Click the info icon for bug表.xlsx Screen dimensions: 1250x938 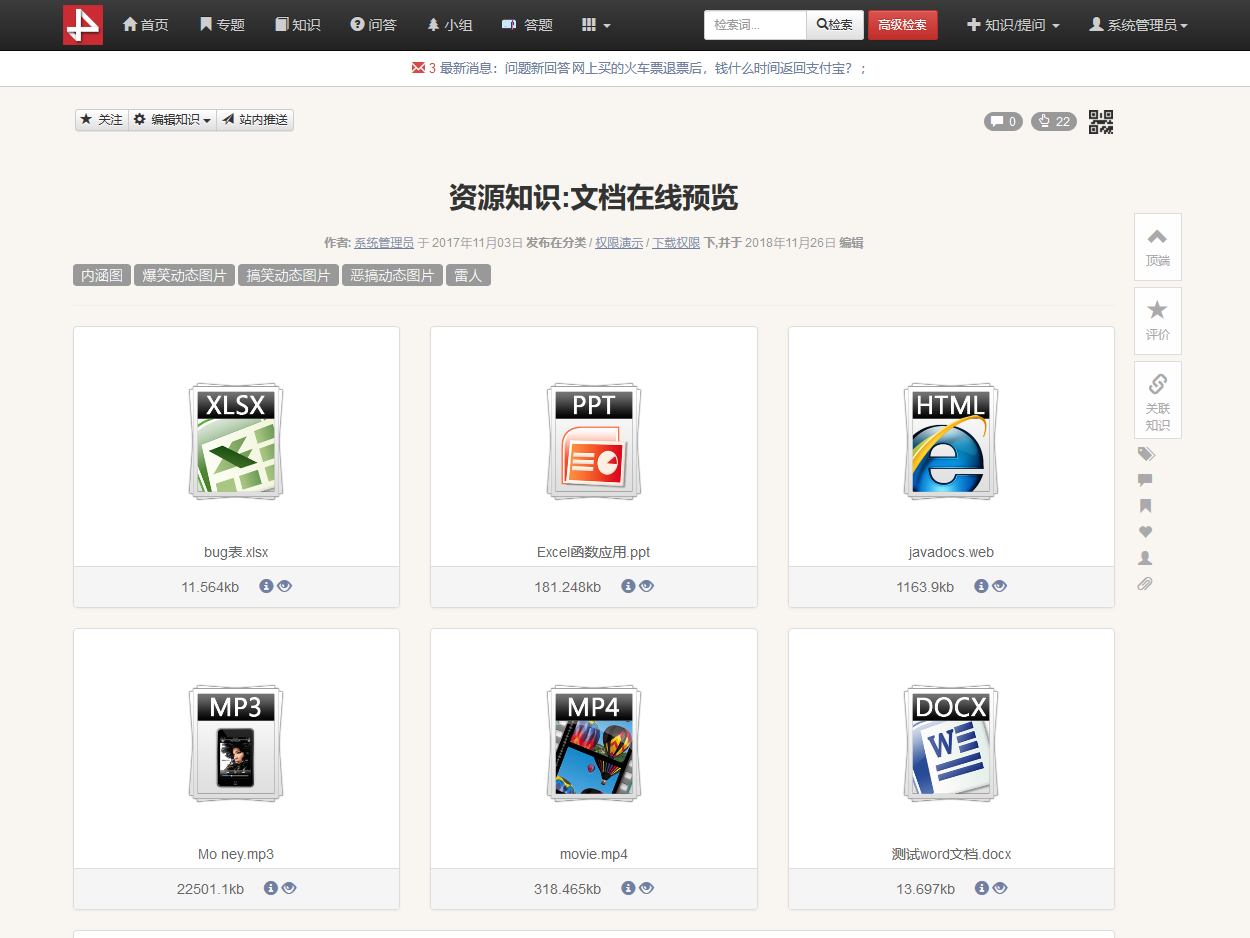[266, 586]
